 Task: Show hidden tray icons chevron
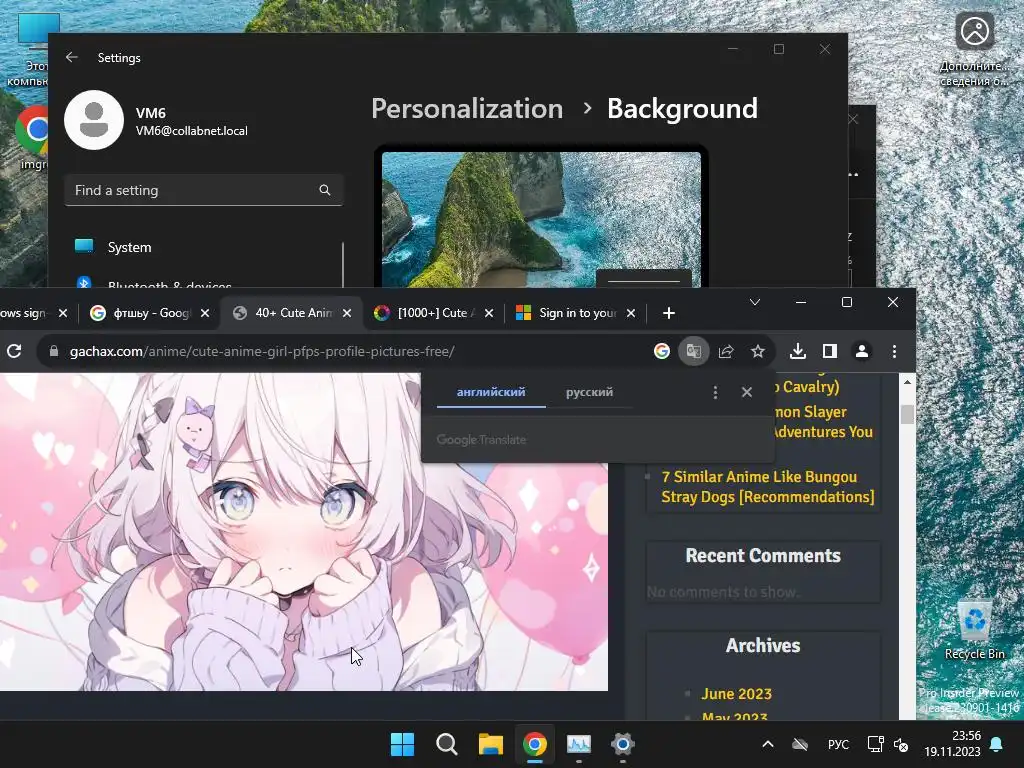(x=768, y=744)
